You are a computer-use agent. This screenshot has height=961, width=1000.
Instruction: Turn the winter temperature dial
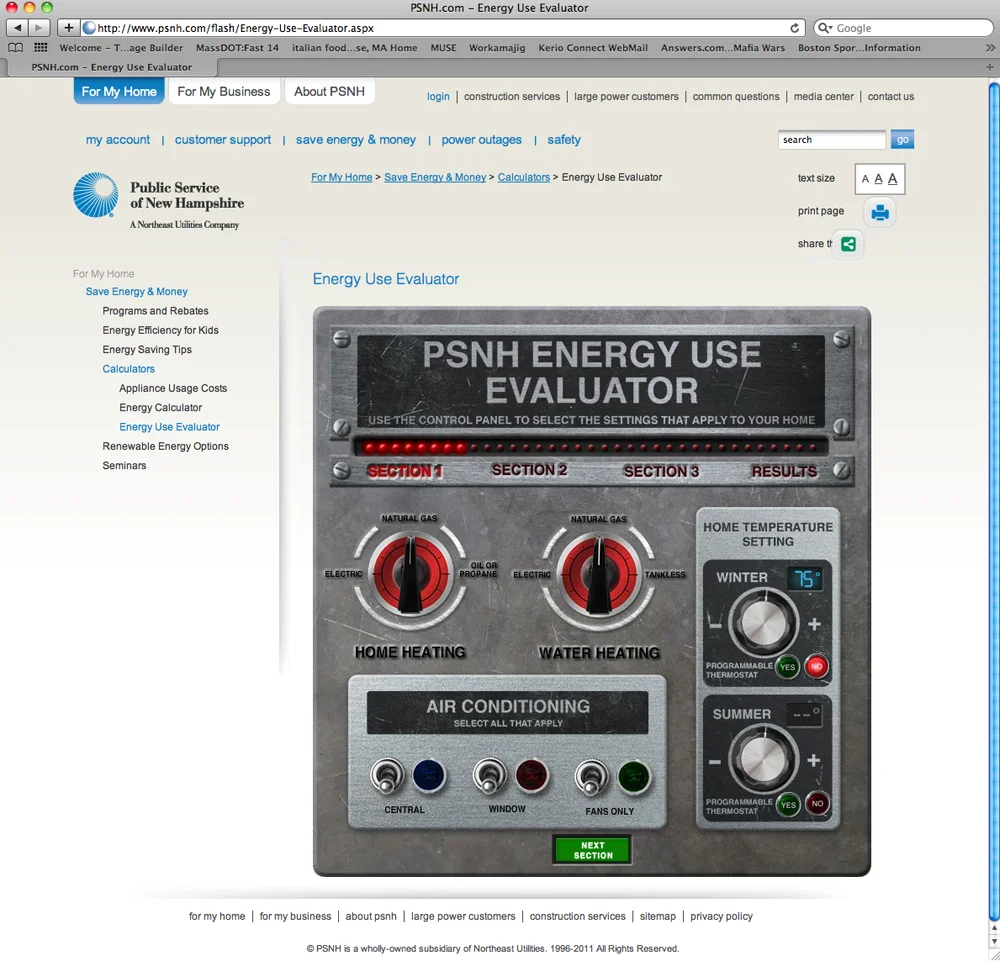point(763,622)
